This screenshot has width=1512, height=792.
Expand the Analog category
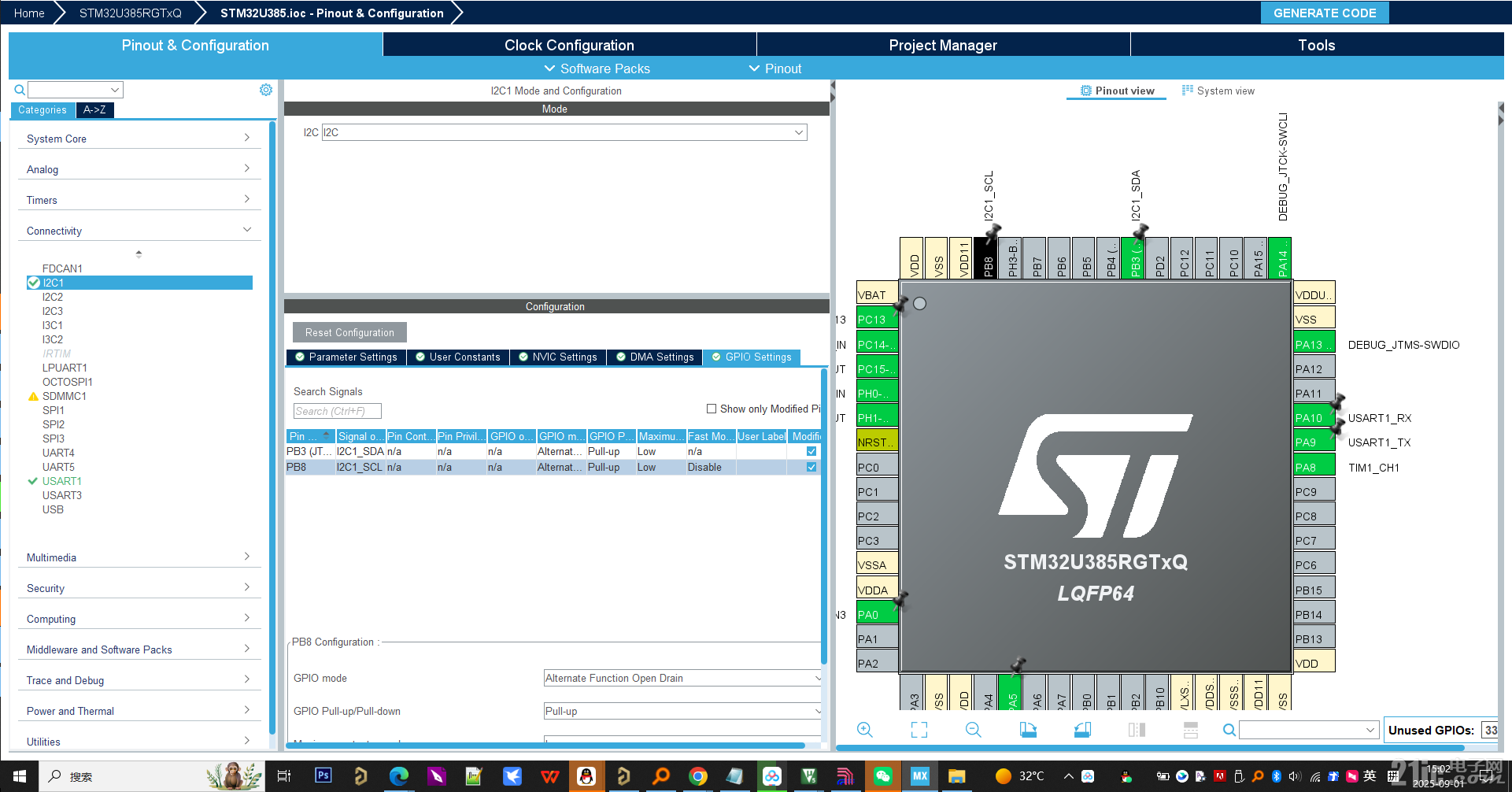(x=139, y=169)
